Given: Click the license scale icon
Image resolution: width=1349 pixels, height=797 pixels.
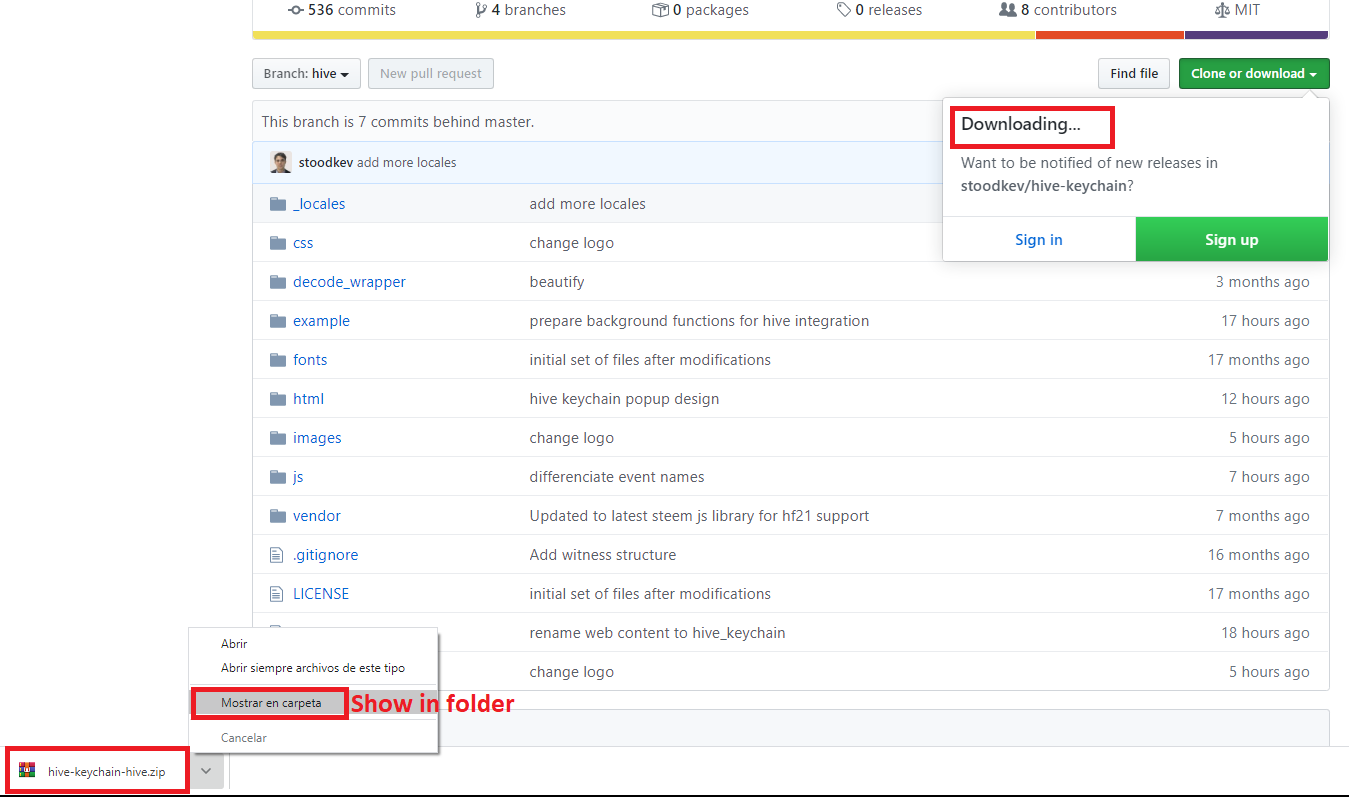Looking at the screenshot, I should click(x=1222, y=10).
